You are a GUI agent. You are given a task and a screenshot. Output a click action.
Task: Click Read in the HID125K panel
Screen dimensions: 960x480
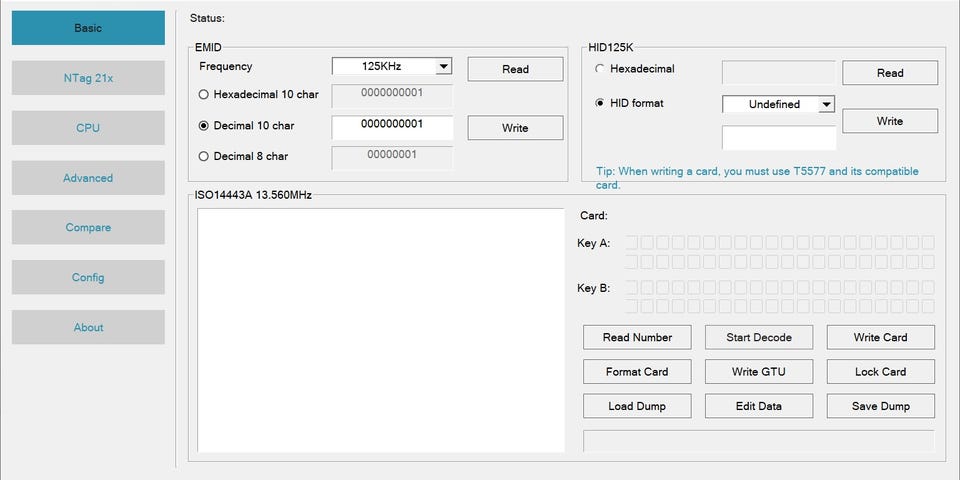click(x=889, y=73)
